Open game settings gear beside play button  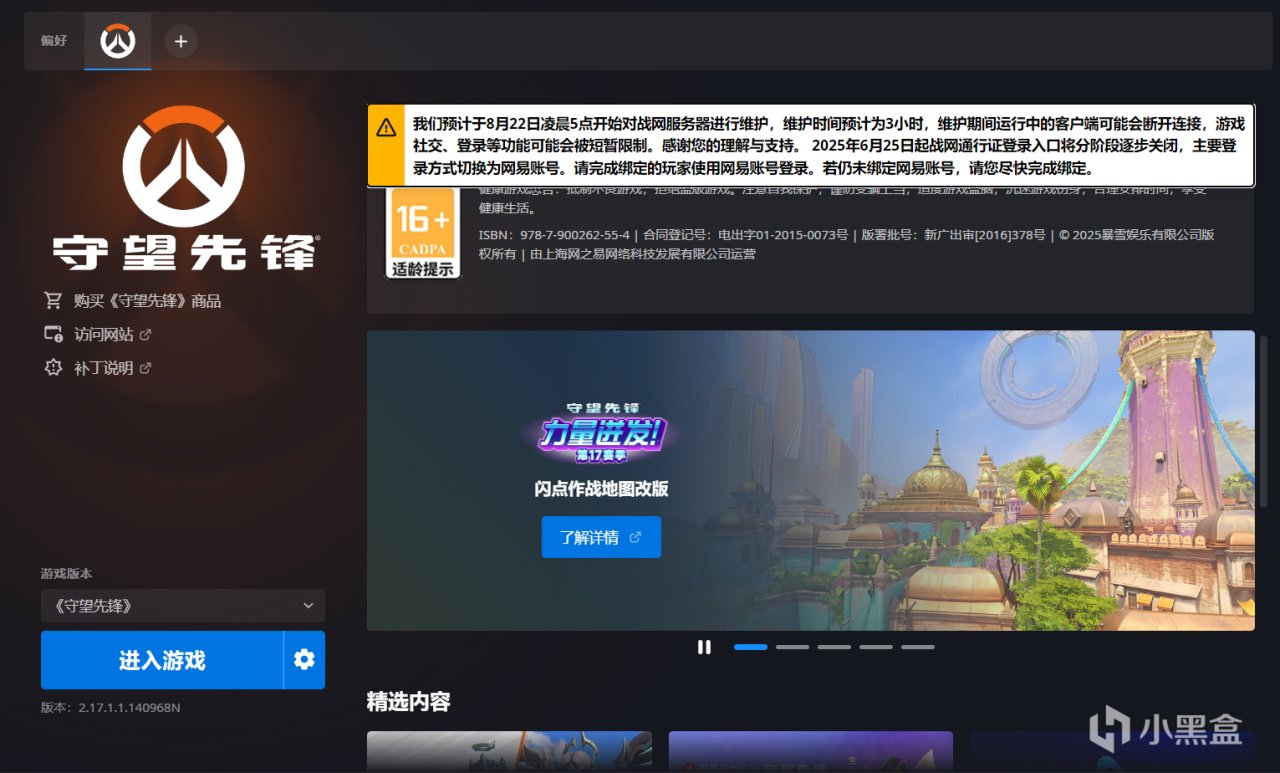tap(304, 660)
